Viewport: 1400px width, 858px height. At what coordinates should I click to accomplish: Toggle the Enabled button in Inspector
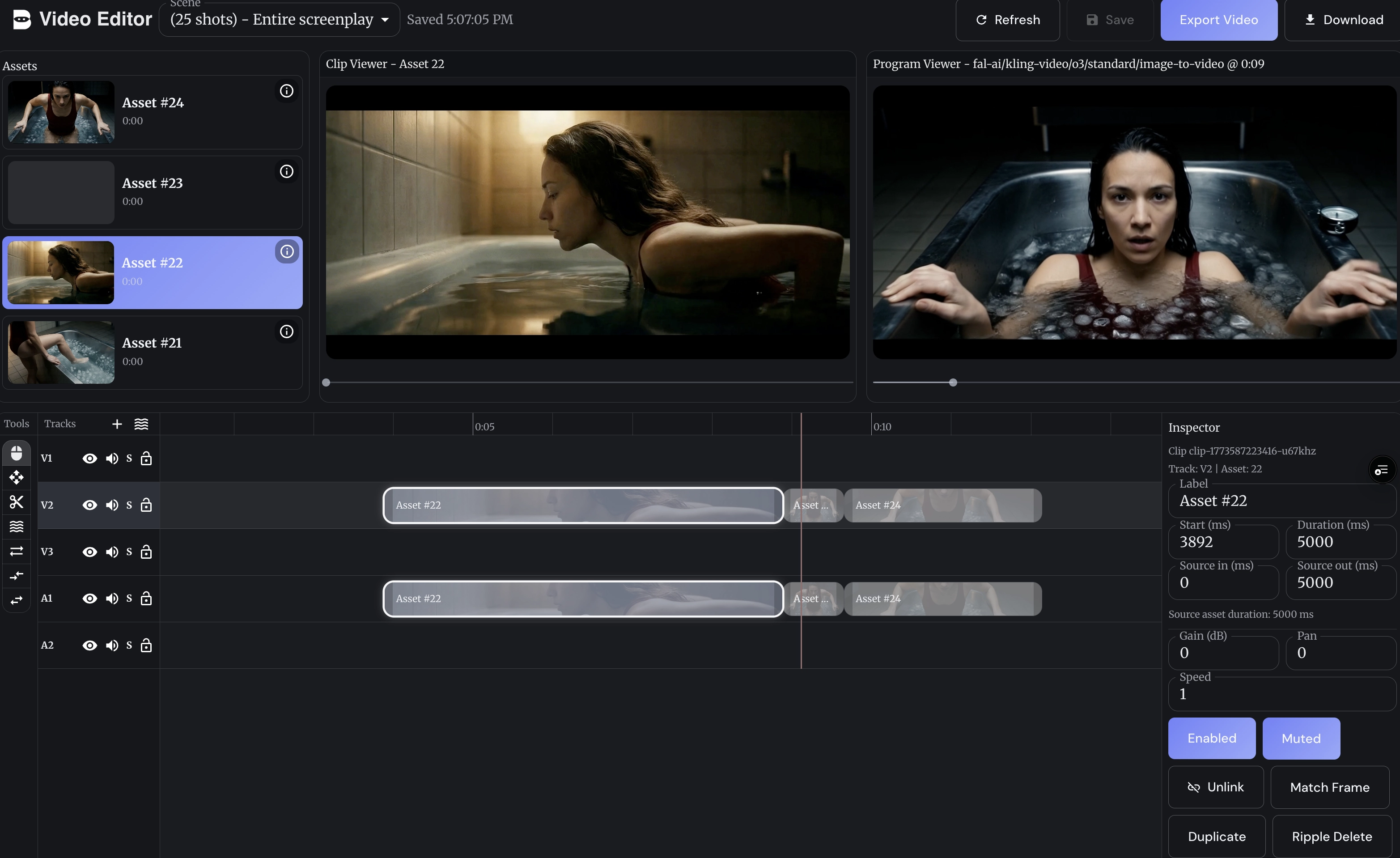tap(1211, 738)
